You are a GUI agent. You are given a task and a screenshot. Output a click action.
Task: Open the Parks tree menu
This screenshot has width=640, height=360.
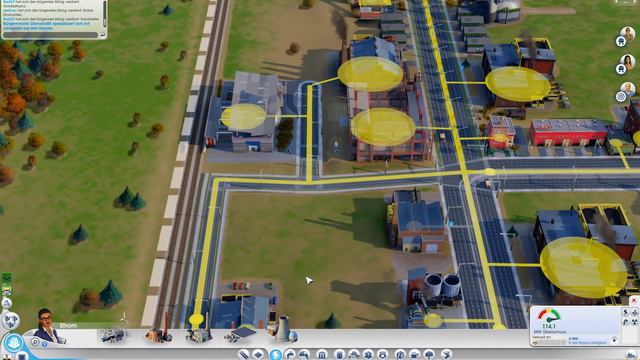[429, 355]
